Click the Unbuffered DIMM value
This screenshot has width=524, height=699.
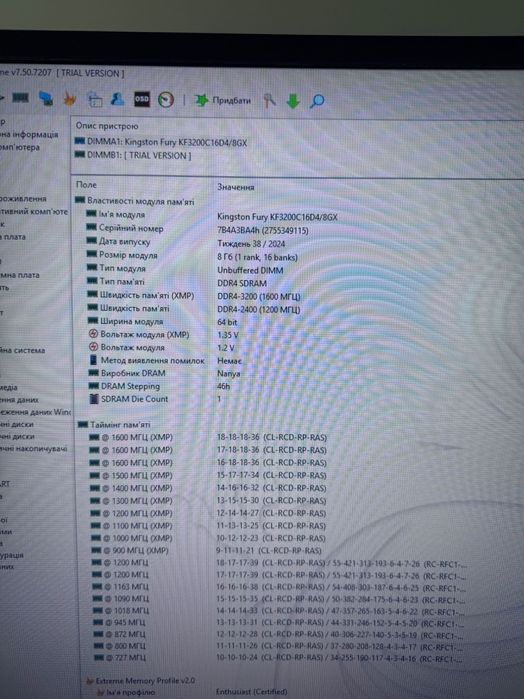pyautogui.click(x=250, y=270)
